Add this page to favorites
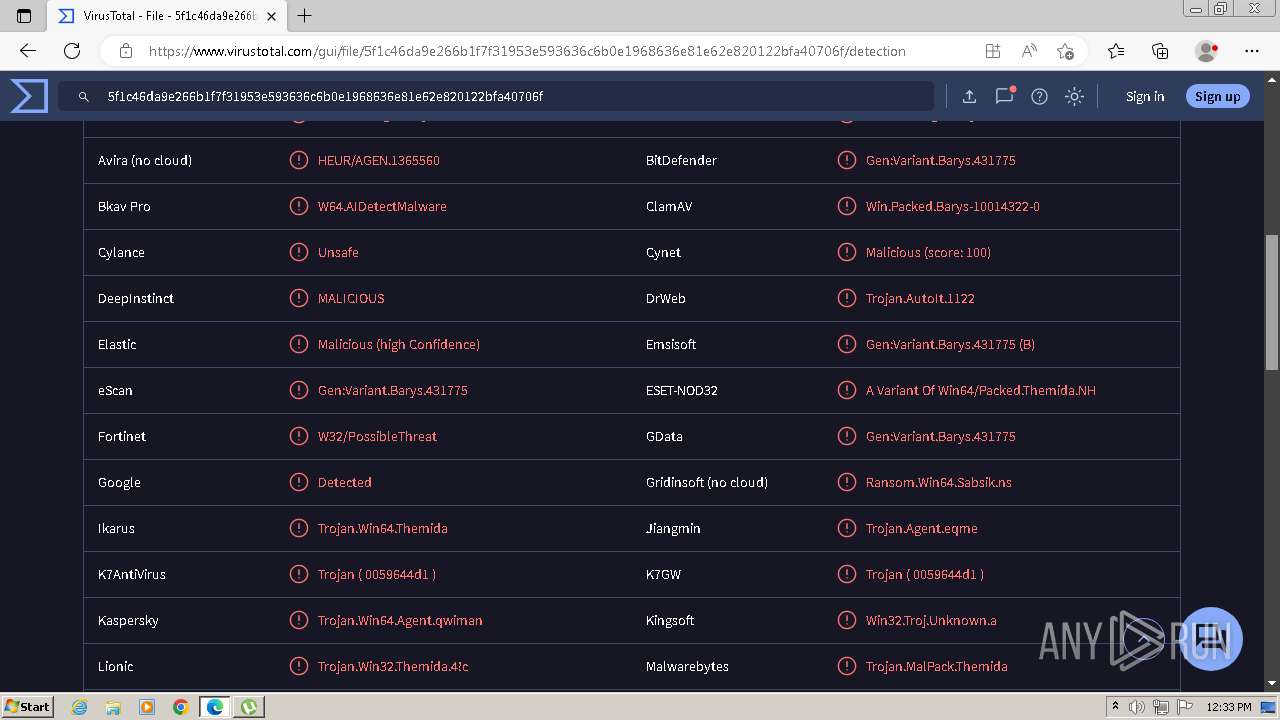1280x720 pixels. [1065, 51]
